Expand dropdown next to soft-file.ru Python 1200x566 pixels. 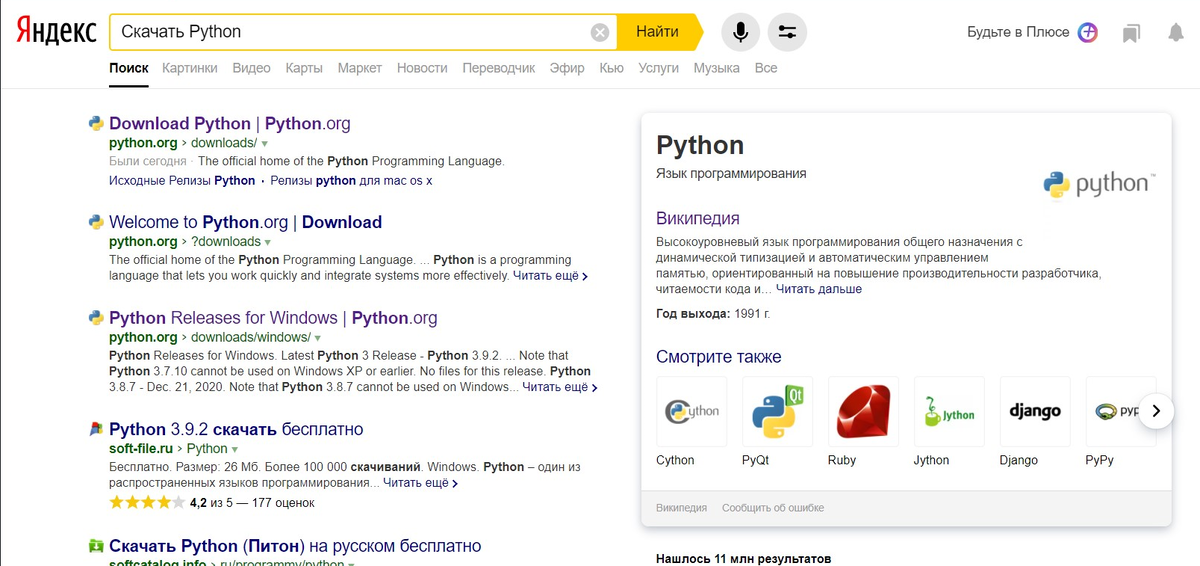pos(236,450)
